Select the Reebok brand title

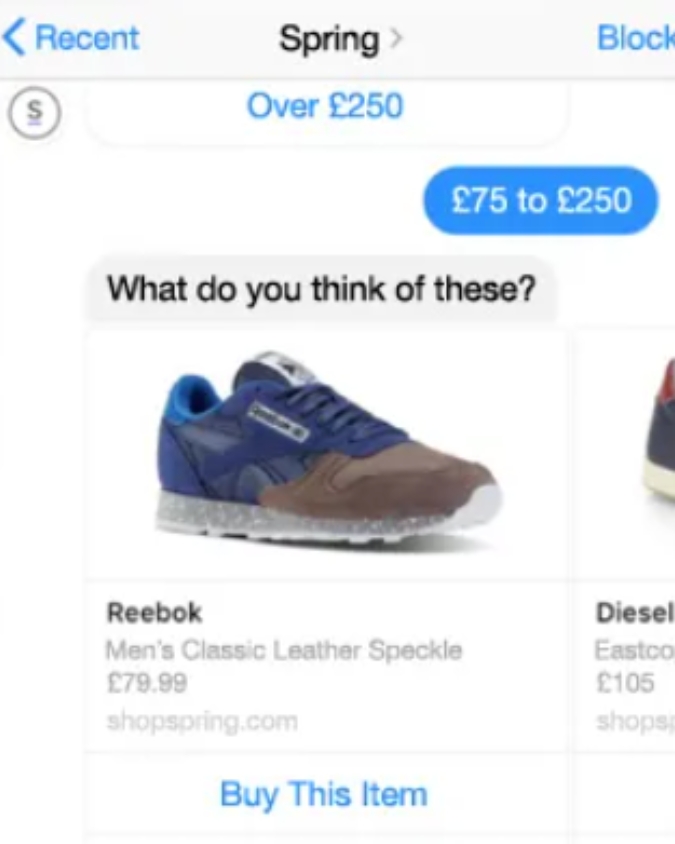(x=154, y=613)
